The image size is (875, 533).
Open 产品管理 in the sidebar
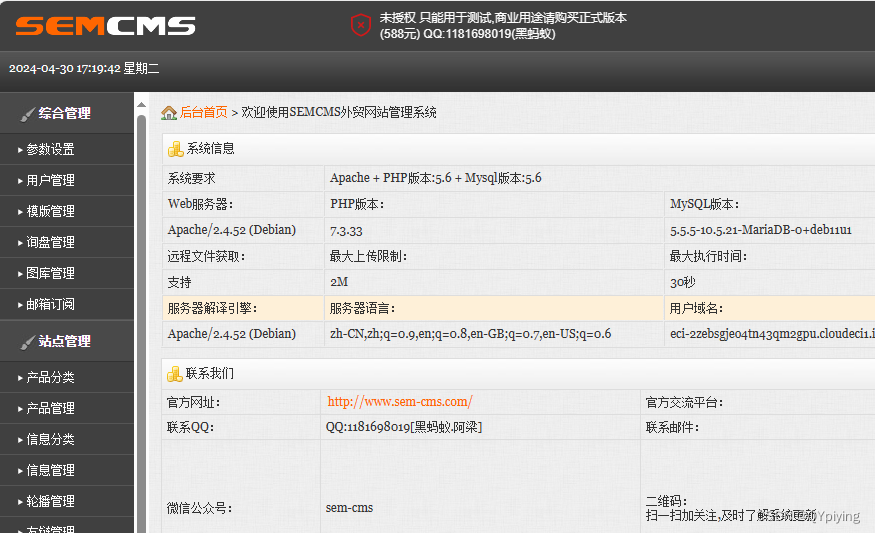tap(50, 408)
